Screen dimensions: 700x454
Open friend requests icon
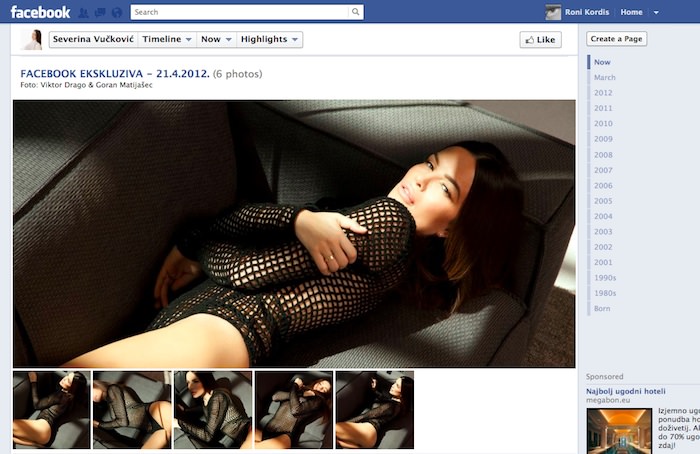84,13
